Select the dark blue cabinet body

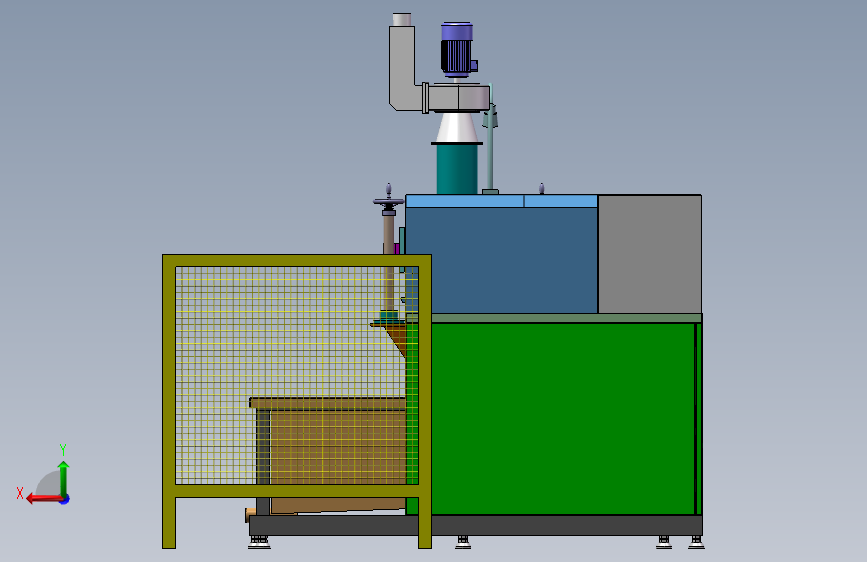tap(502, 260)
